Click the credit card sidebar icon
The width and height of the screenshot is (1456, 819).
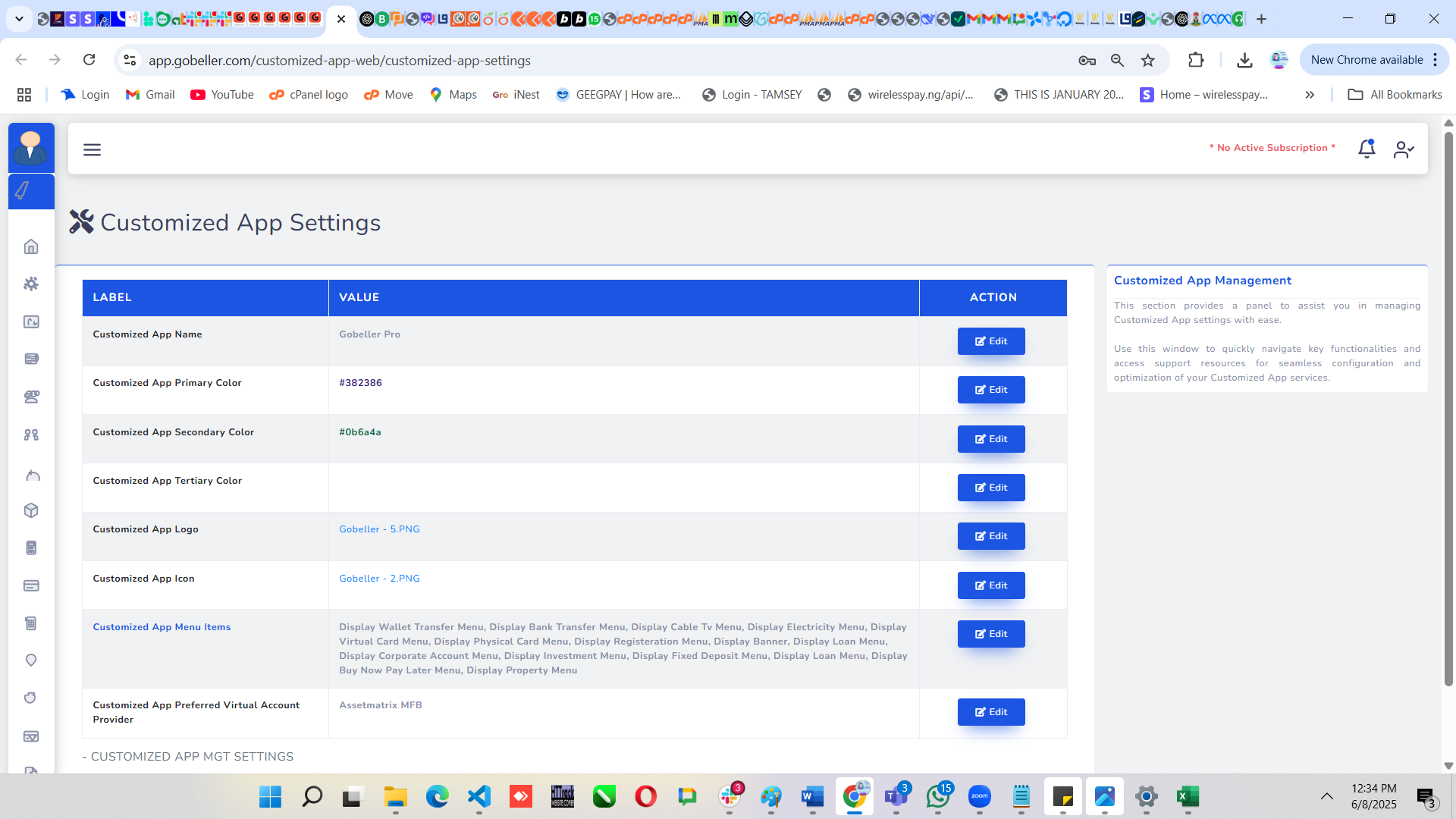pyautogui.click(x=31, y=585)
